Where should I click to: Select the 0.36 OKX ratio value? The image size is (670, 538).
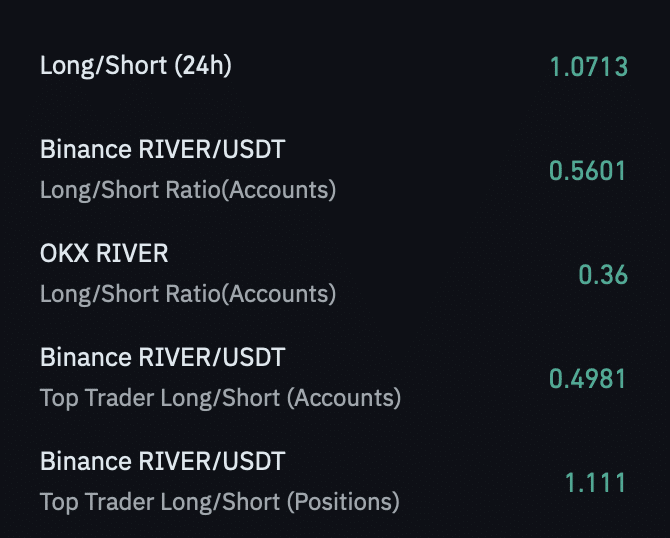[603, 275]
